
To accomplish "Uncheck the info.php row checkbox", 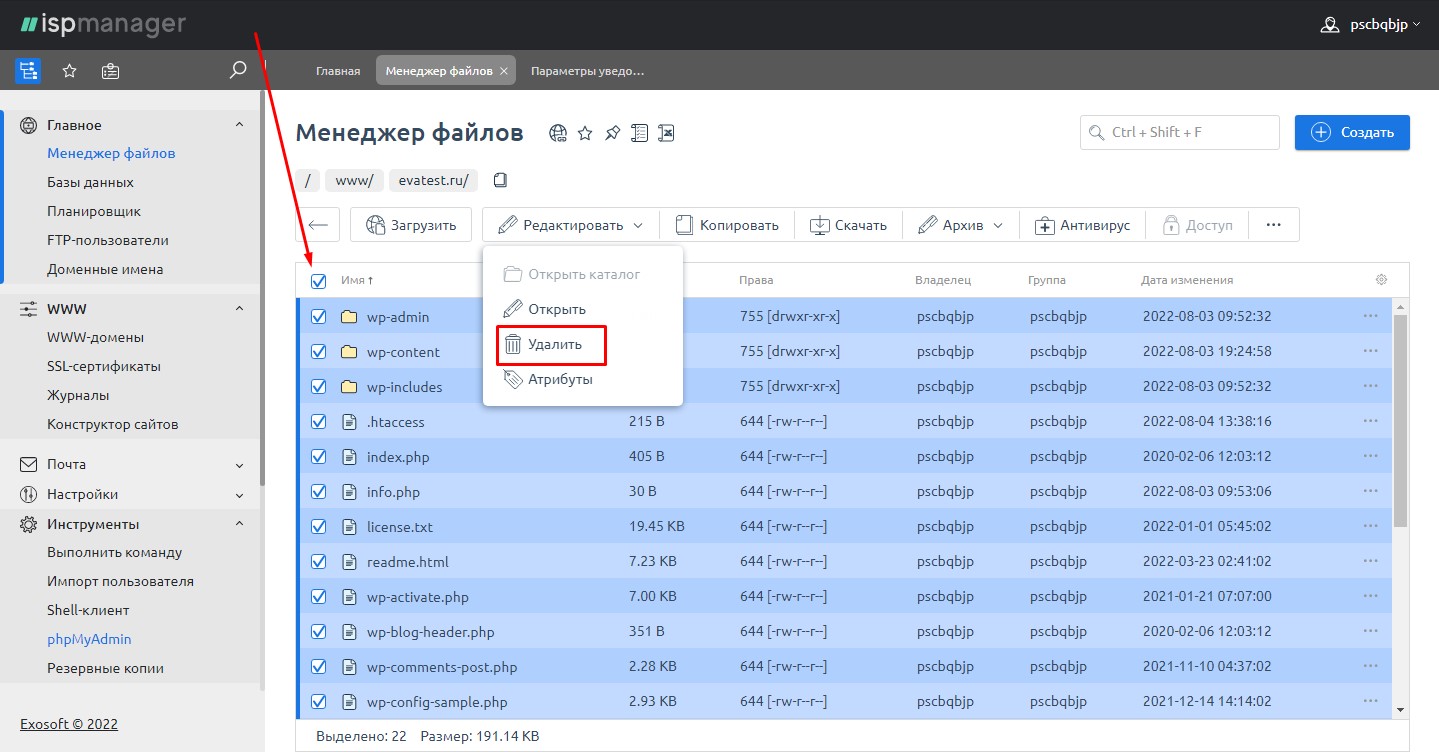I will click(318, 492).
